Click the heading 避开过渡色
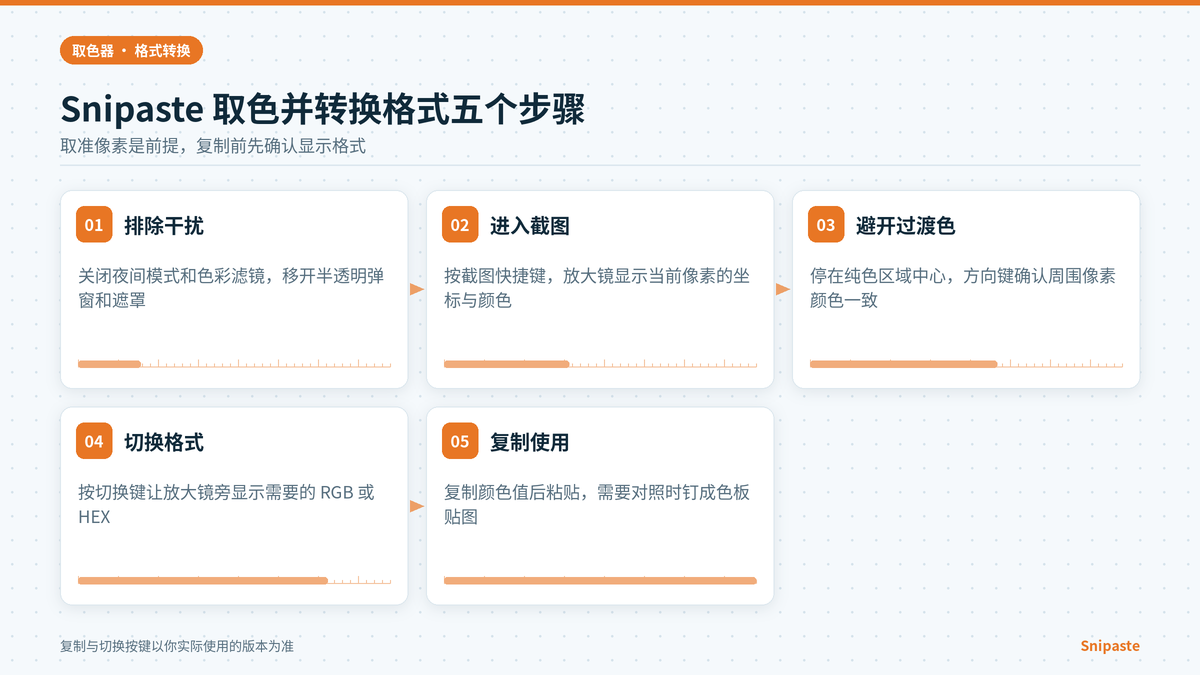Image resolution: width=1200 pixels, height=675 pixels. coord(906,226)
